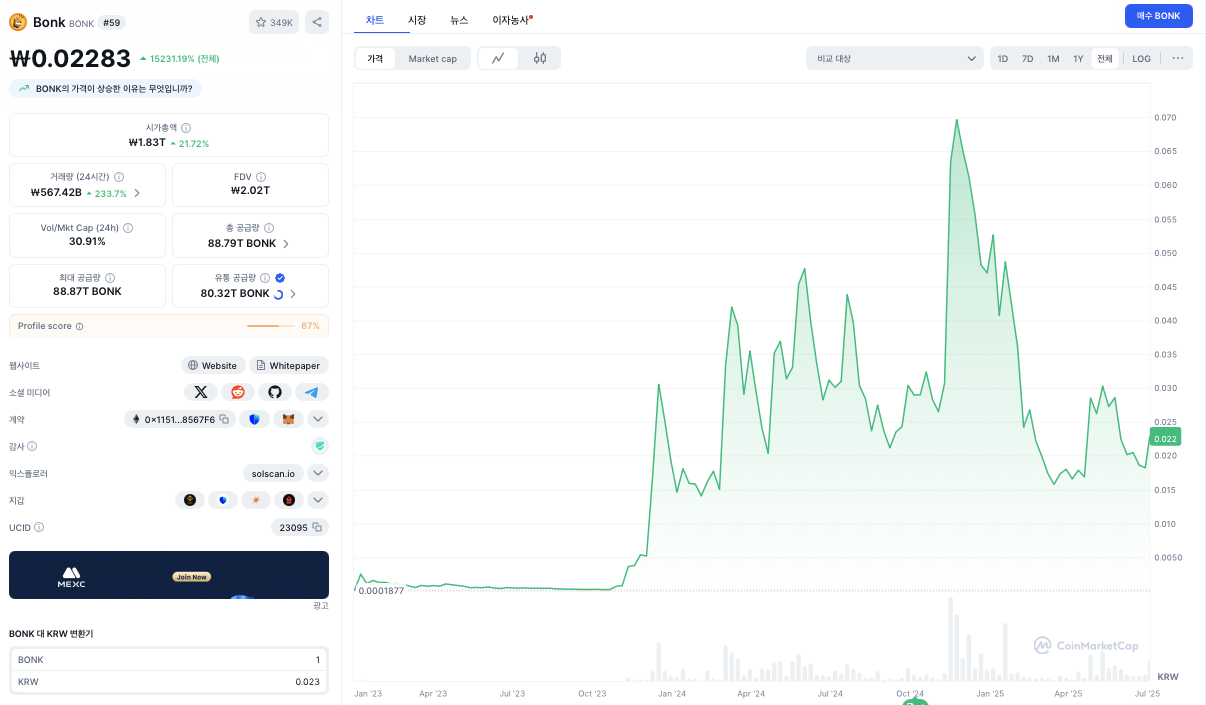Add Bonk to watchlist via star icon
This screenshot has width=1206, height=705.
[x=274, y=22]
